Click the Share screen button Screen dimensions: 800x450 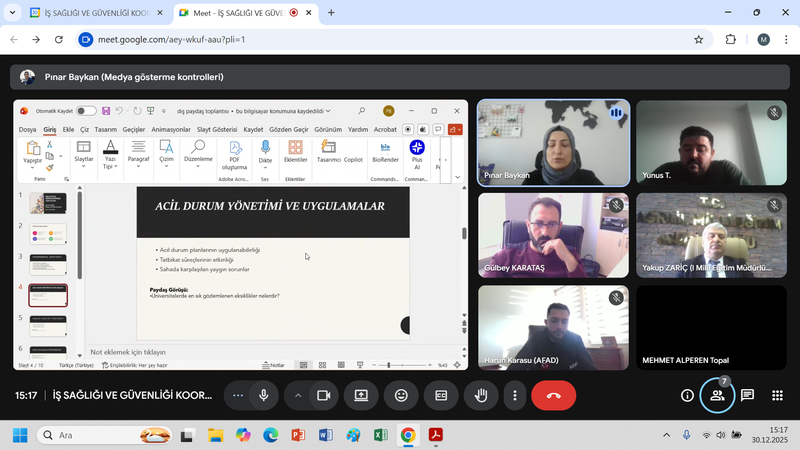point(361,395)
